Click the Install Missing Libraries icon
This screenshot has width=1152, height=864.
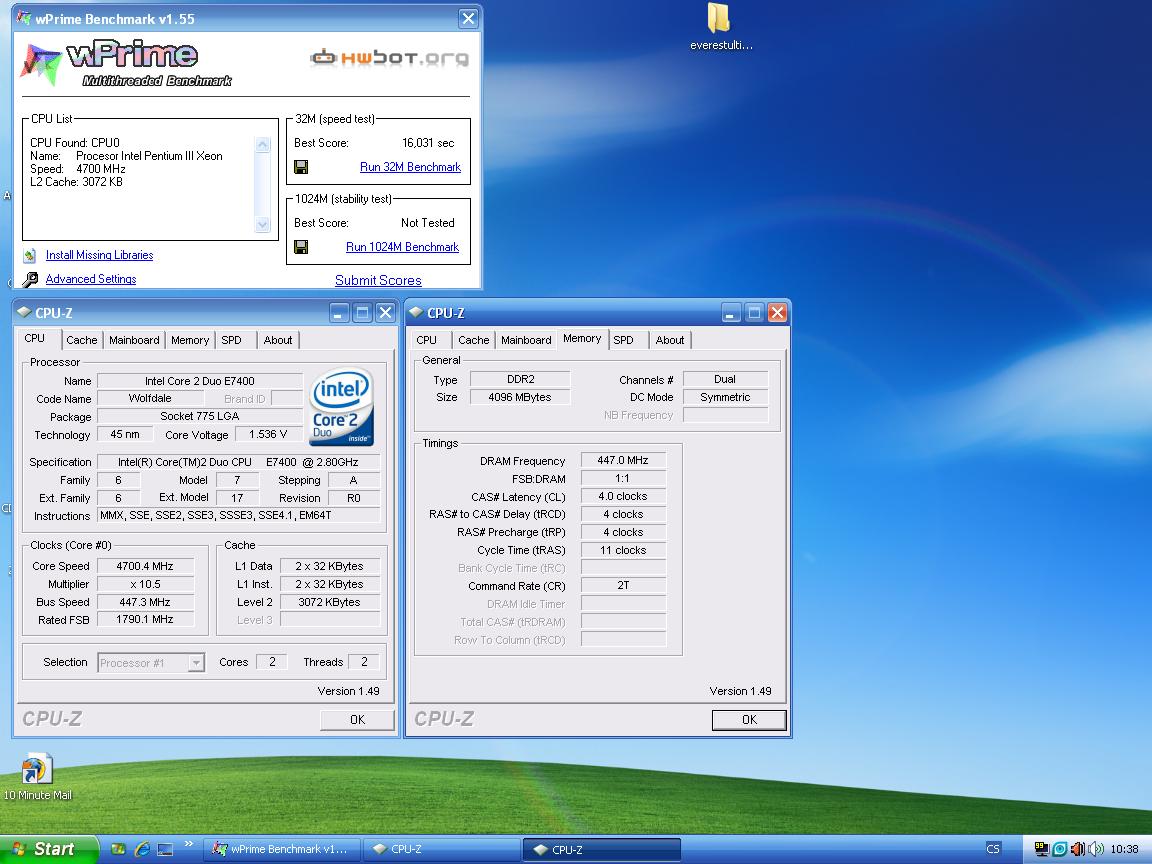[30, 256]
